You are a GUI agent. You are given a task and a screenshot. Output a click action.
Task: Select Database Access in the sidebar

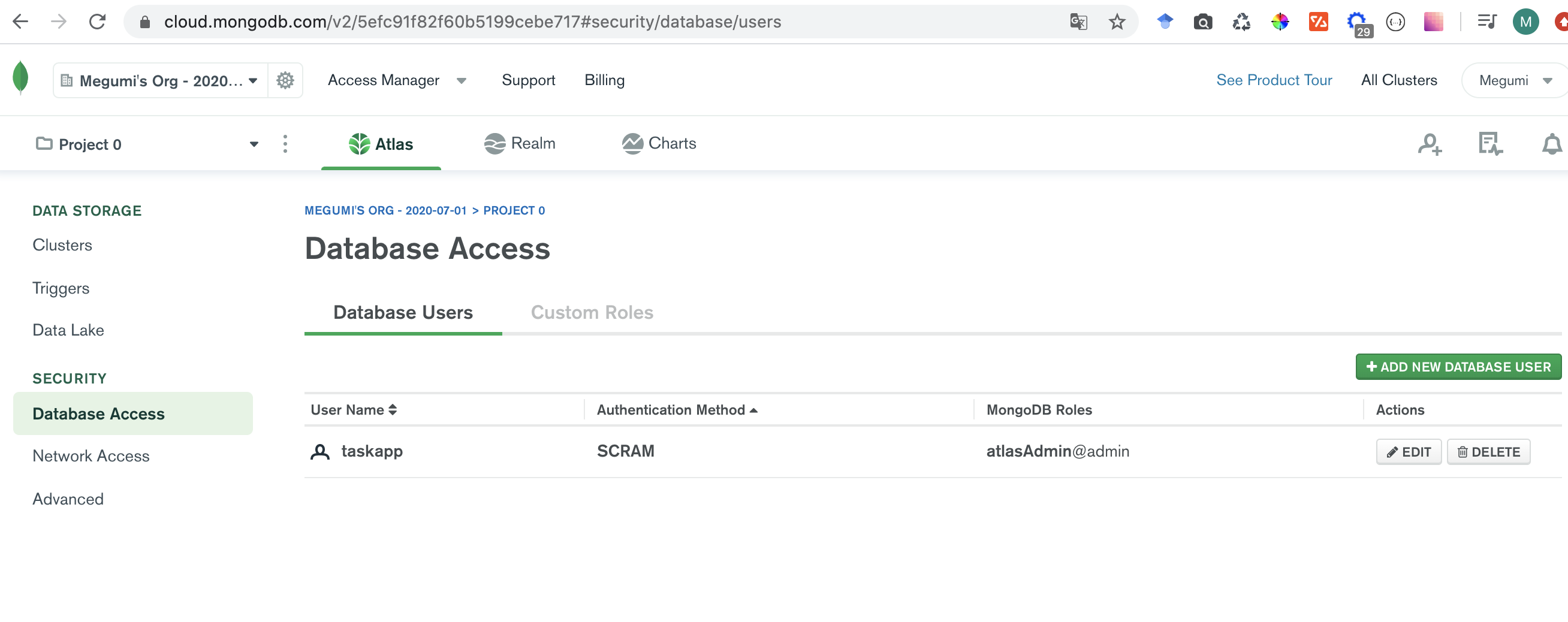132,414
